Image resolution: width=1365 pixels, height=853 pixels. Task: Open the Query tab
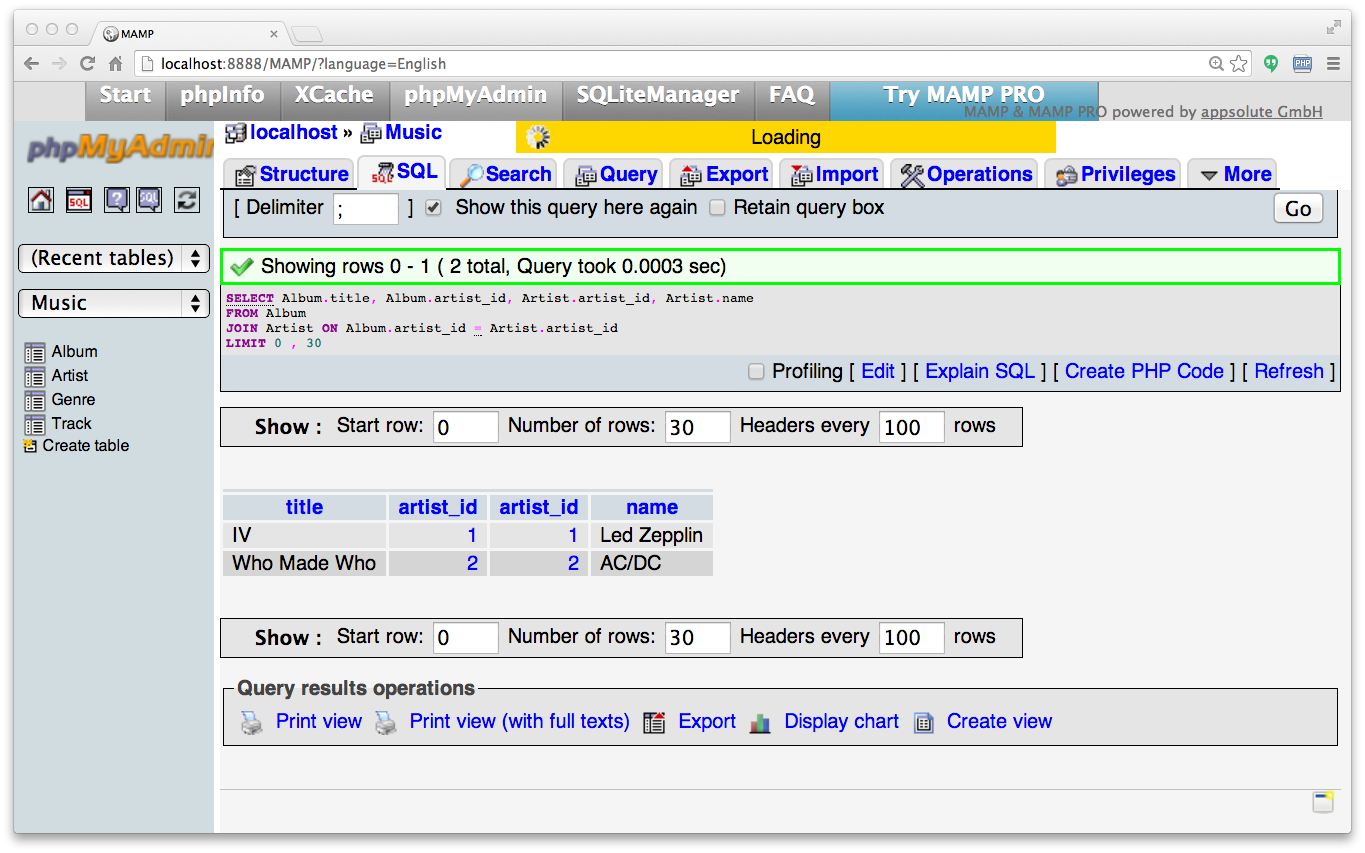(615, 174)
